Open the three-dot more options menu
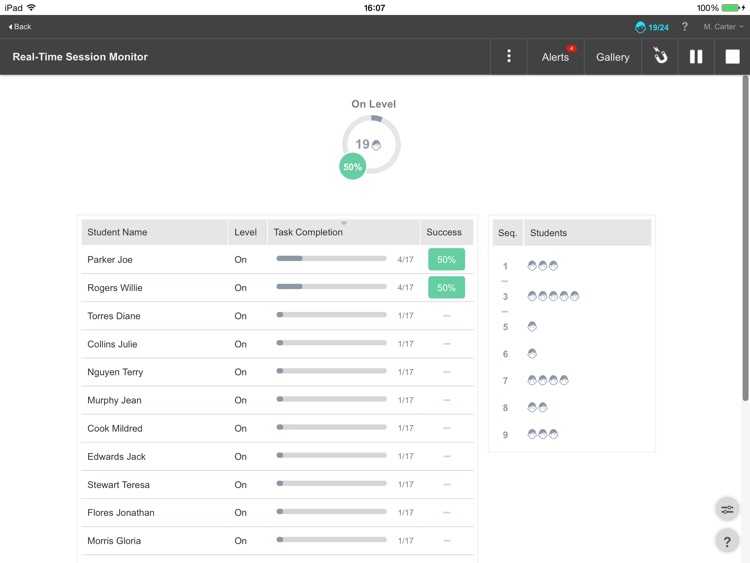Viewport: 750px width, 563px height. [x=508, y=57]
